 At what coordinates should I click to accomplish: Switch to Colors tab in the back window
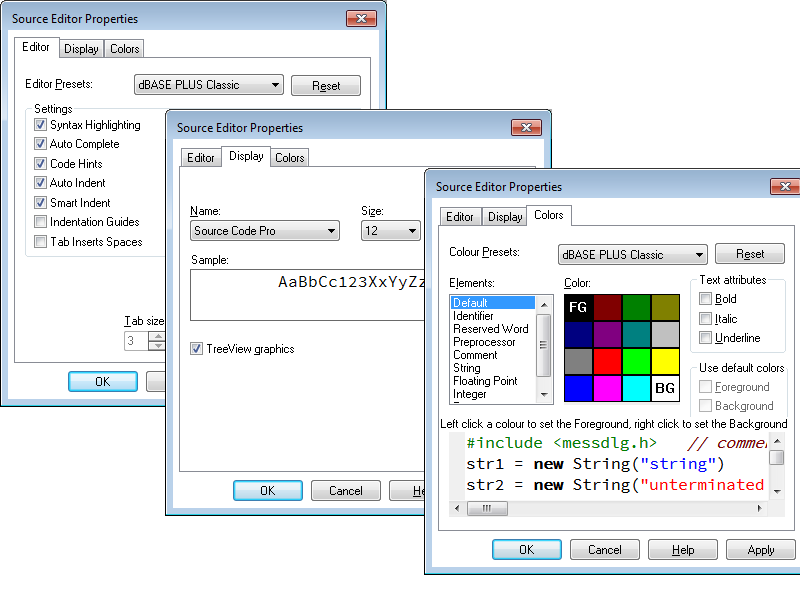(x=124, y=49)
